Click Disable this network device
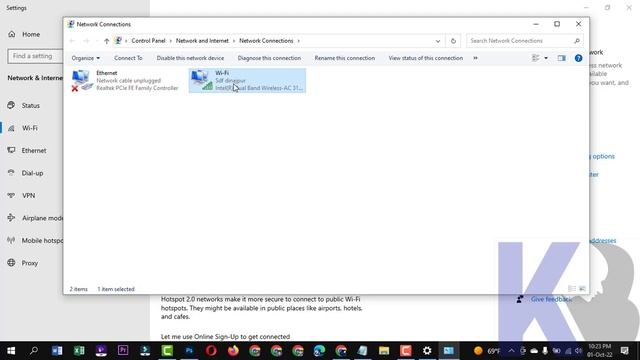640x360 pixels. (190, 58)
